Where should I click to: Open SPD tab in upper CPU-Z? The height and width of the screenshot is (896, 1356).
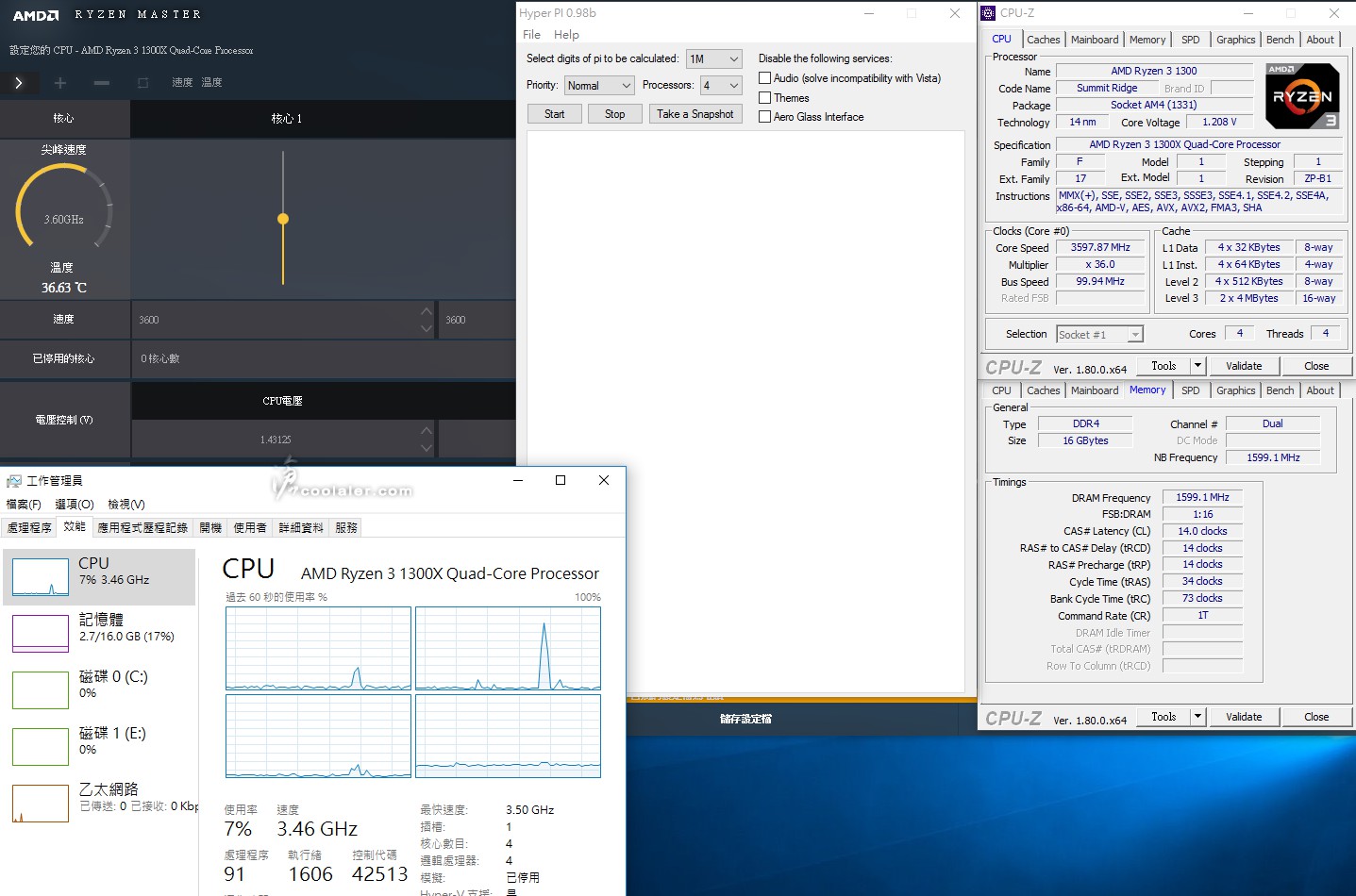1191,40
